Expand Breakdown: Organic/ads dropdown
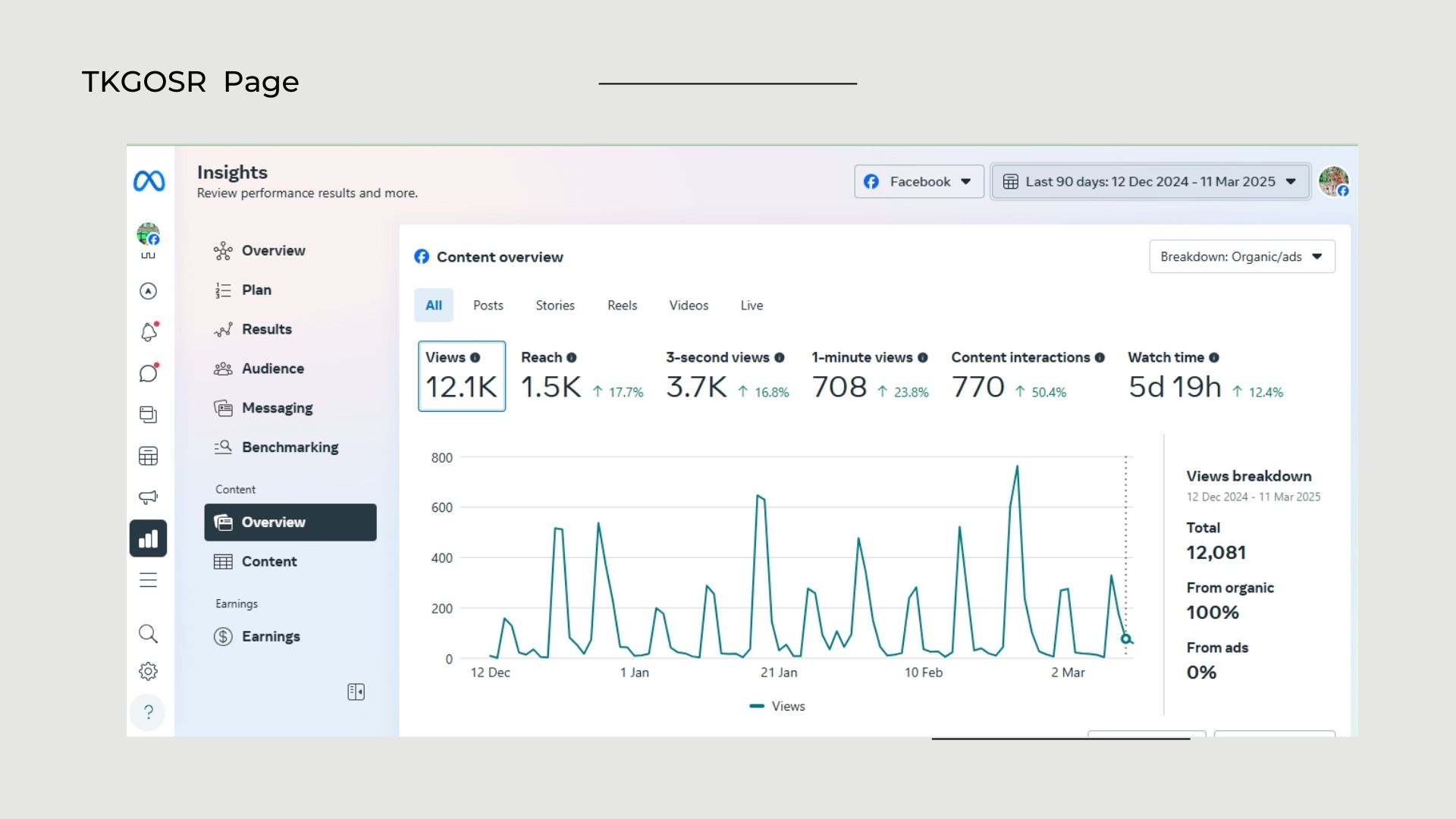Screen dimensions: 1456x819 (1241, 257)
